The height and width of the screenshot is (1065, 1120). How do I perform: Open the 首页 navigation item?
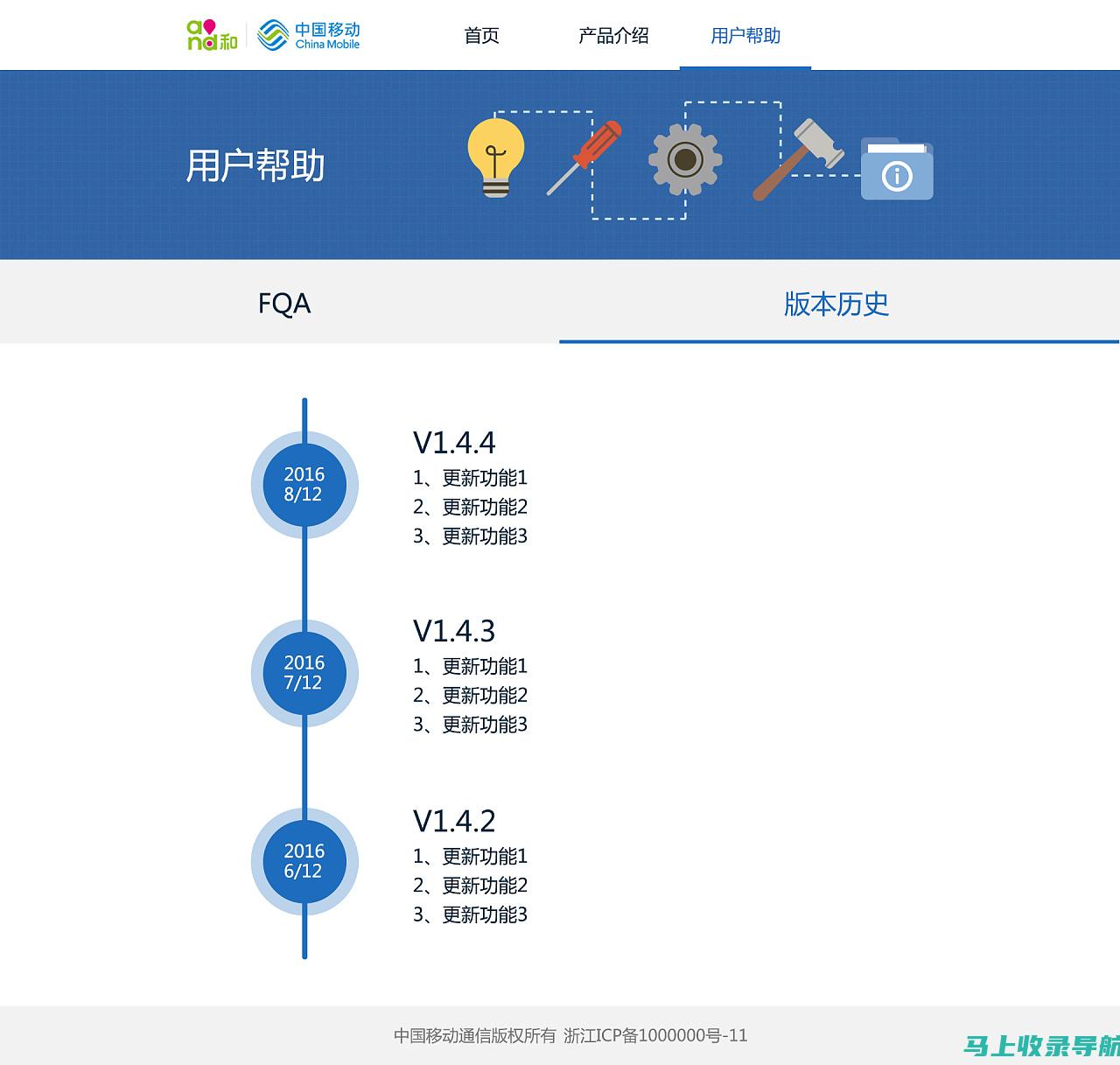pos(481,36)
